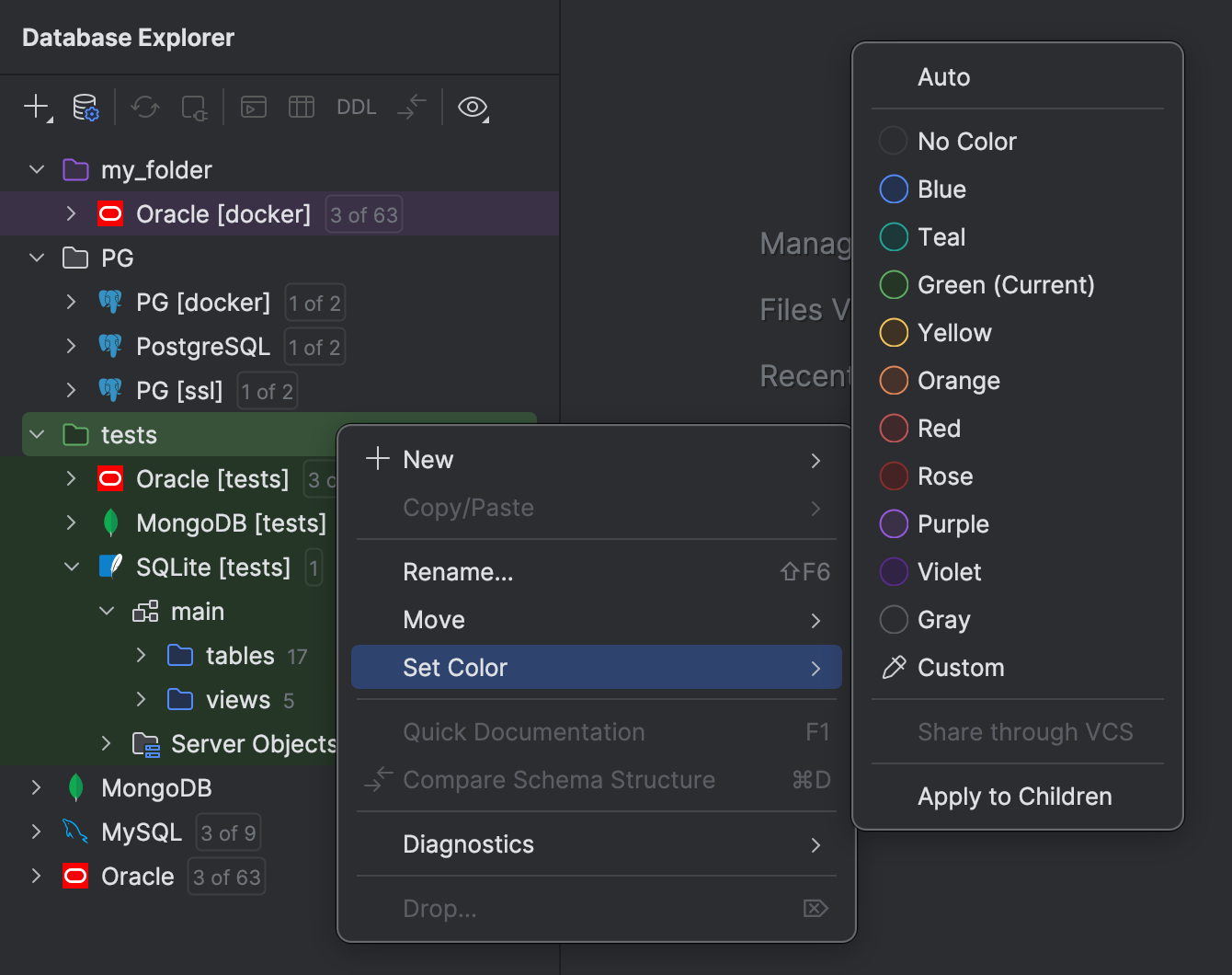The height and width of the screenshot is (975, 1232).
Task: Select the Set Color menu item
Action: (597, 668)
